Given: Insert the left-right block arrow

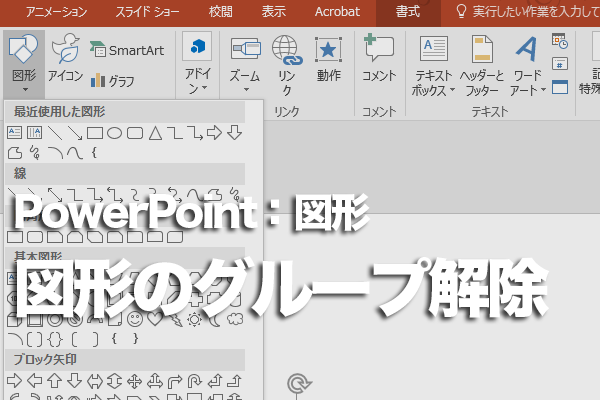Looking at the screenshot, I should click(x=95, y=381).
